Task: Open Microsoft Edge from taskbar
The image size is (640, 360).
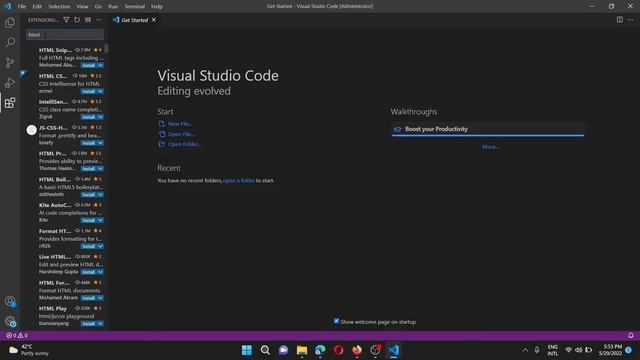Action: coord(320,350)
